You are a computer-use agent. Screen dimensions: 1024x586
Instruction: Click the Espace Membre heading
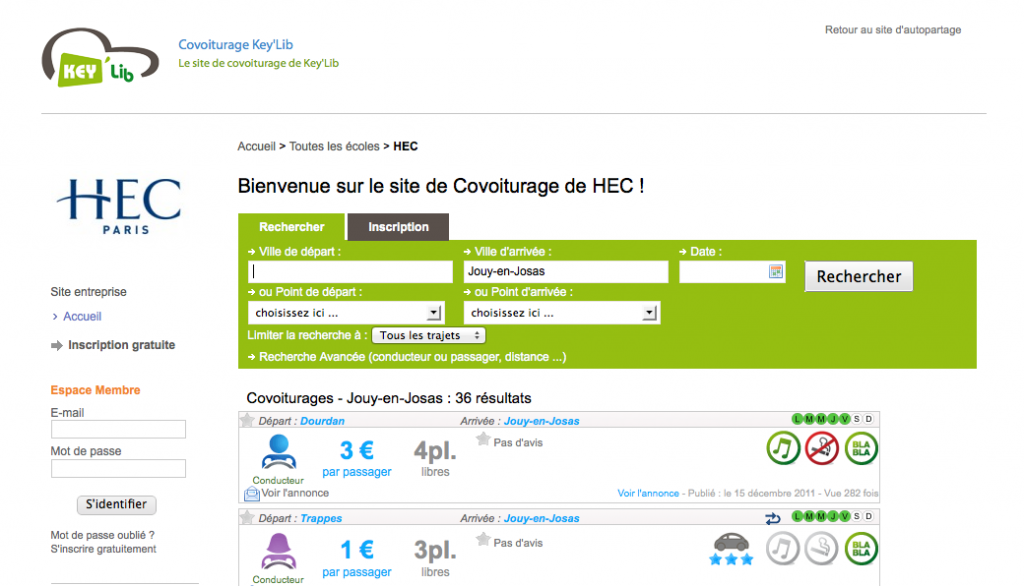click(95, 390)
